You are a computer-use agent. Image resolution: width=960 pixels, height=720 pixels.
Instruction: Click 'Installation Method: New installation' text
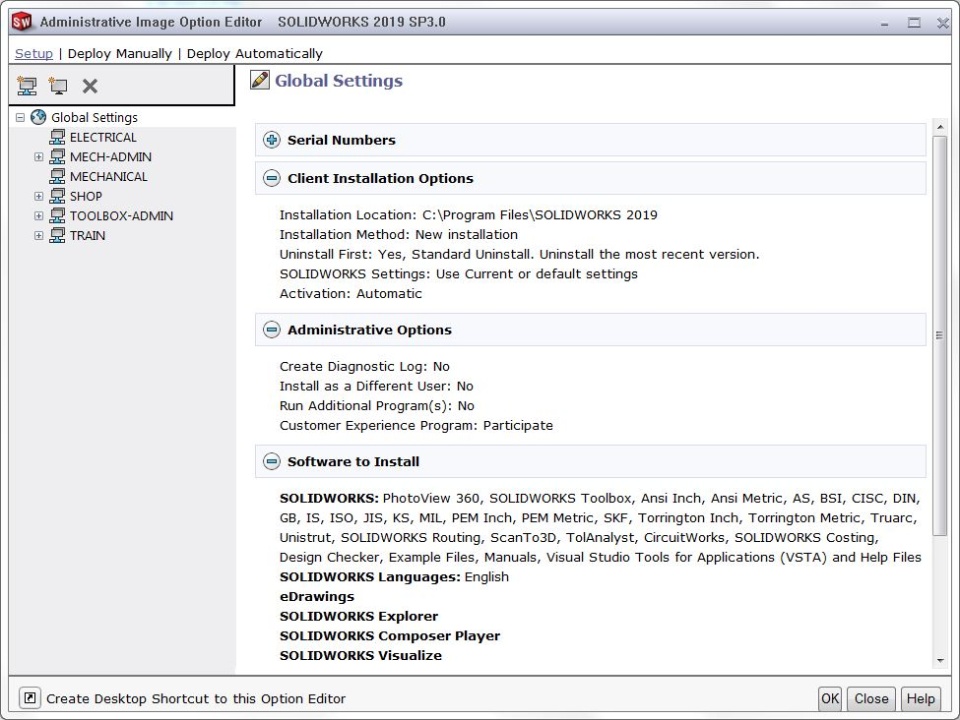(x=399, y=234)
